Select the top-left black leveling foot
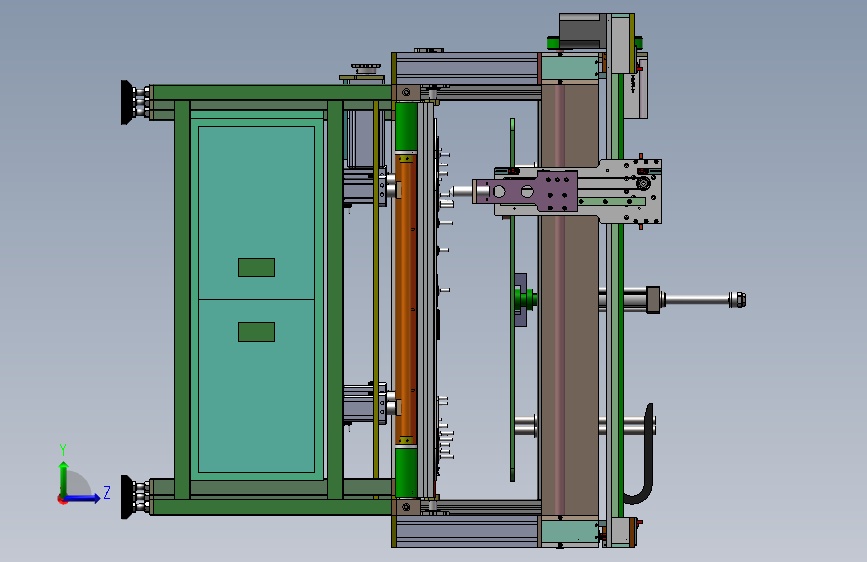The image size is (867, 562). click(128, 102)
